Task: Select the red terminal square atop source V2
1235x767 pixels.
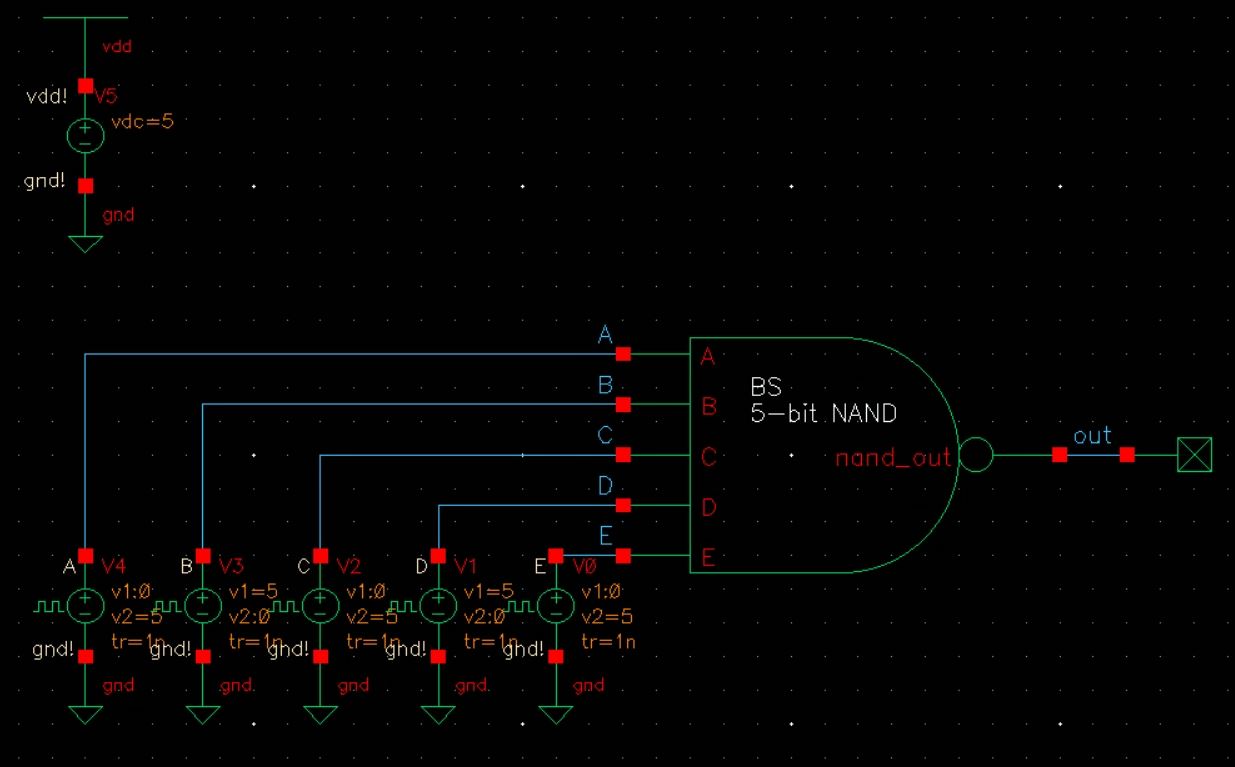Action: pyautogui.click(x=320, y=555)
